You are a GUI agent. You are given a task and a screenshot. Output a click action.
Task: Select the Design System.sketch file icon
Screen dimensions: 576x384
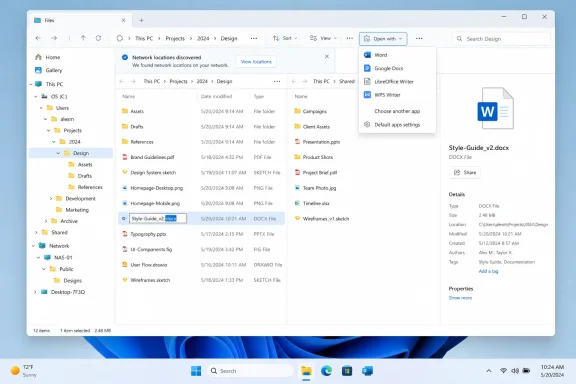click(x=125, y=172)
